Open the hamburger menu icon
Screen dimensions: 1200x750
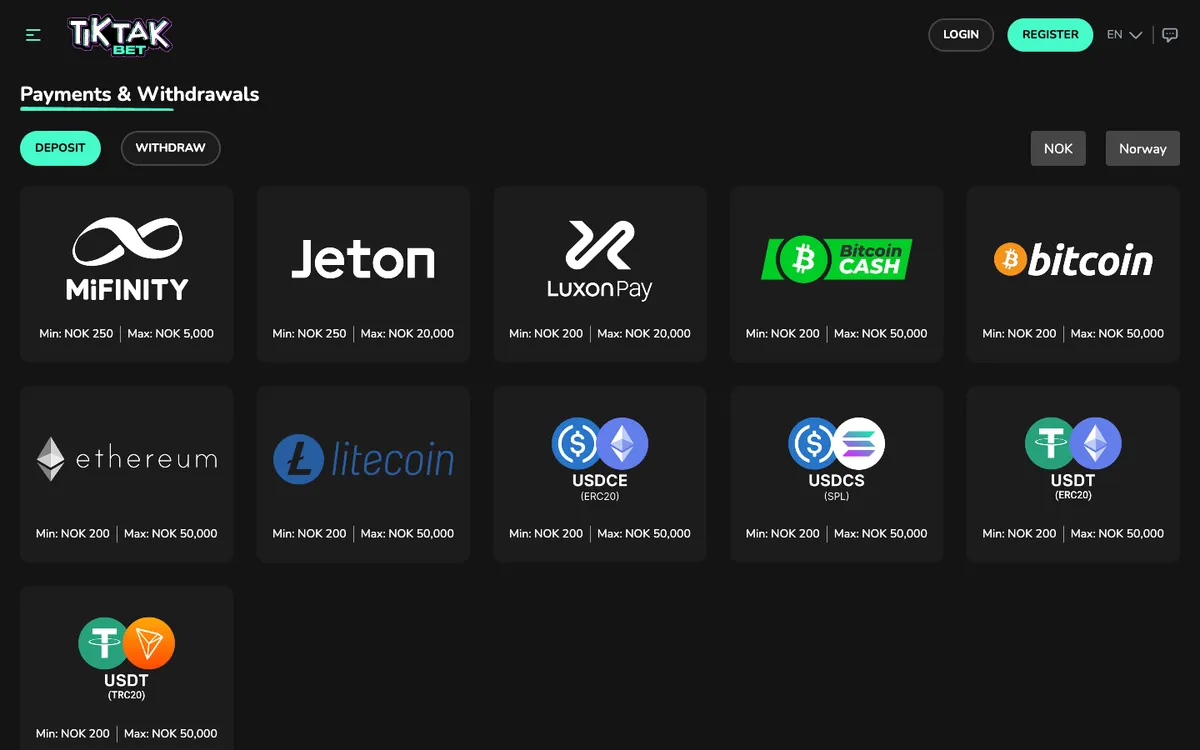tap(33, 35)
